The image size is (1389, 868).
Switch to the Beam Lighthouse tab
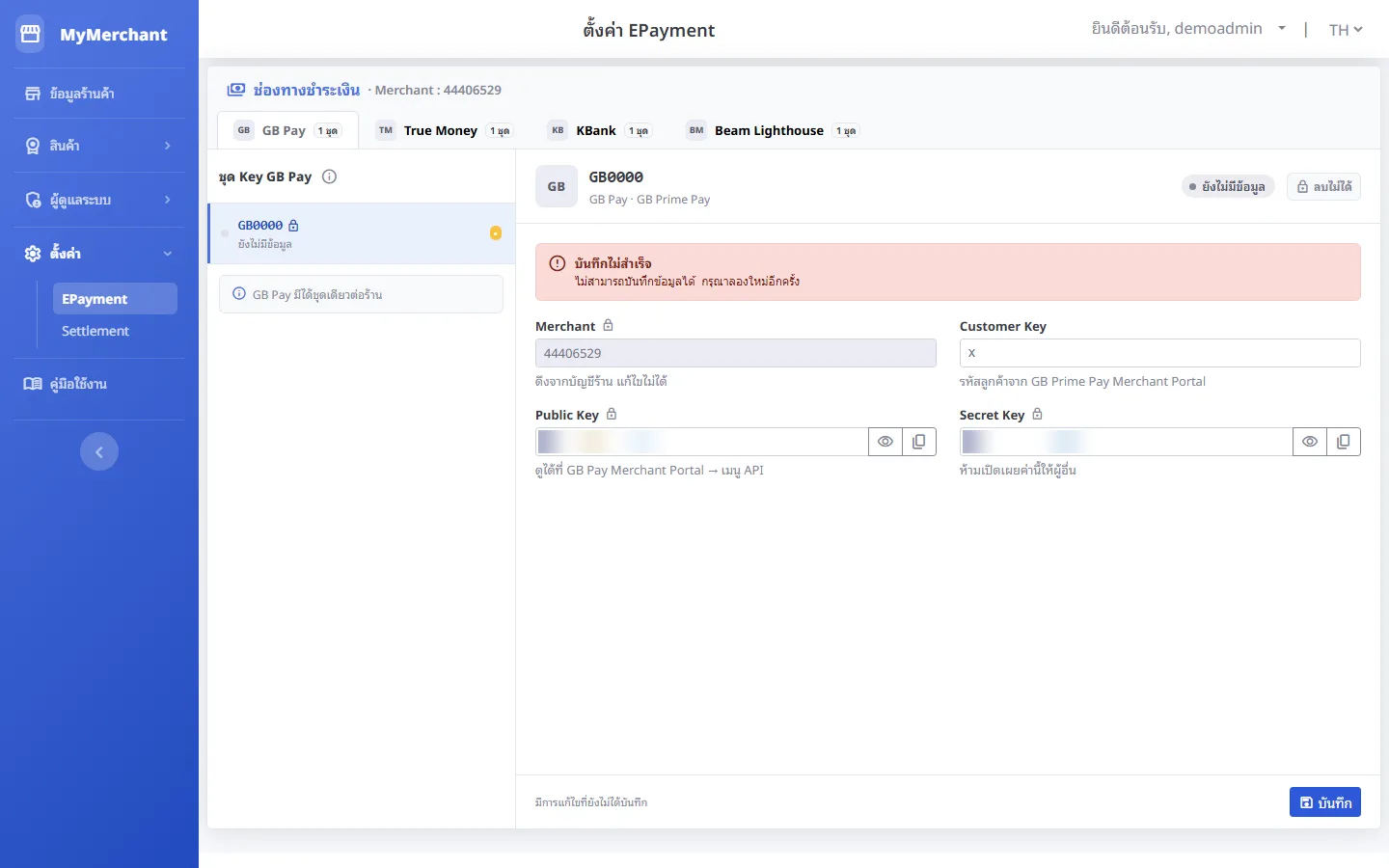[772, 130]
